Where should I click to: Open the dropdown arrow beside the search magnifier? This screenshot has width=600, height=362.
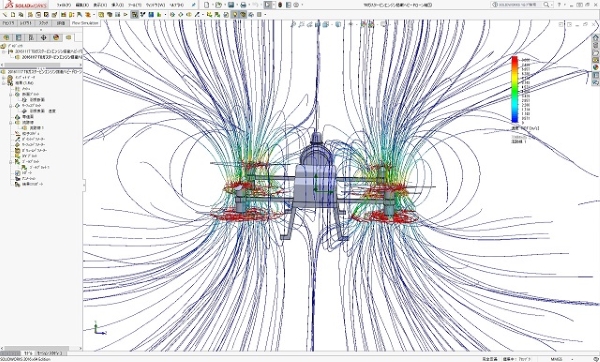click(x=552, y=5)
